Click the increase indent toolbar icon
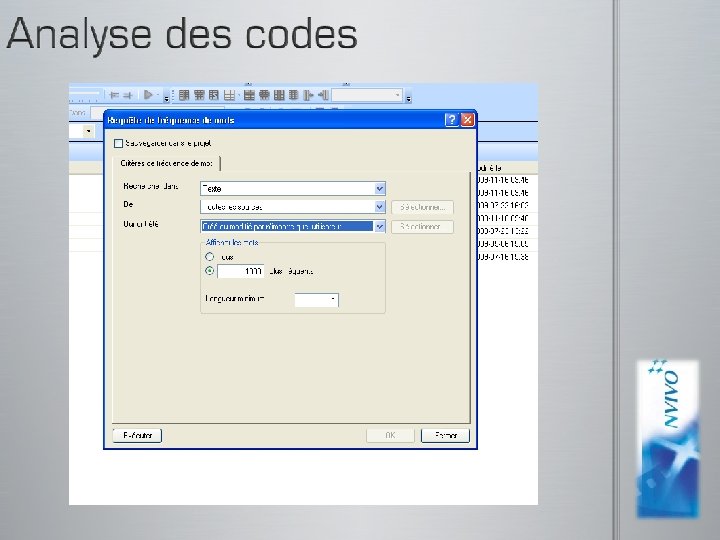Viewport: 720px width, 540px height. (x=128, y=95)
